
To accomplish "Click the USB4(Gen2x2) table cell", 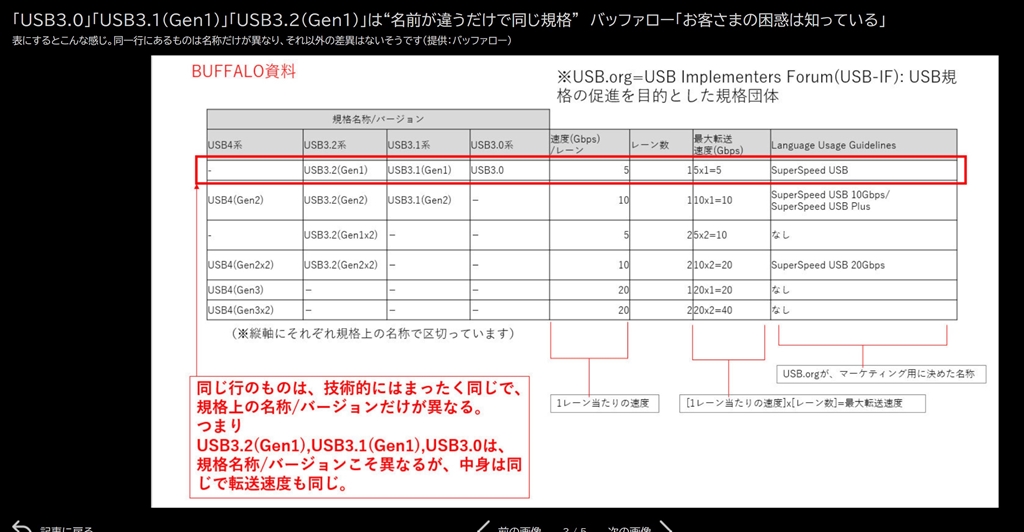I will (255, 265).
